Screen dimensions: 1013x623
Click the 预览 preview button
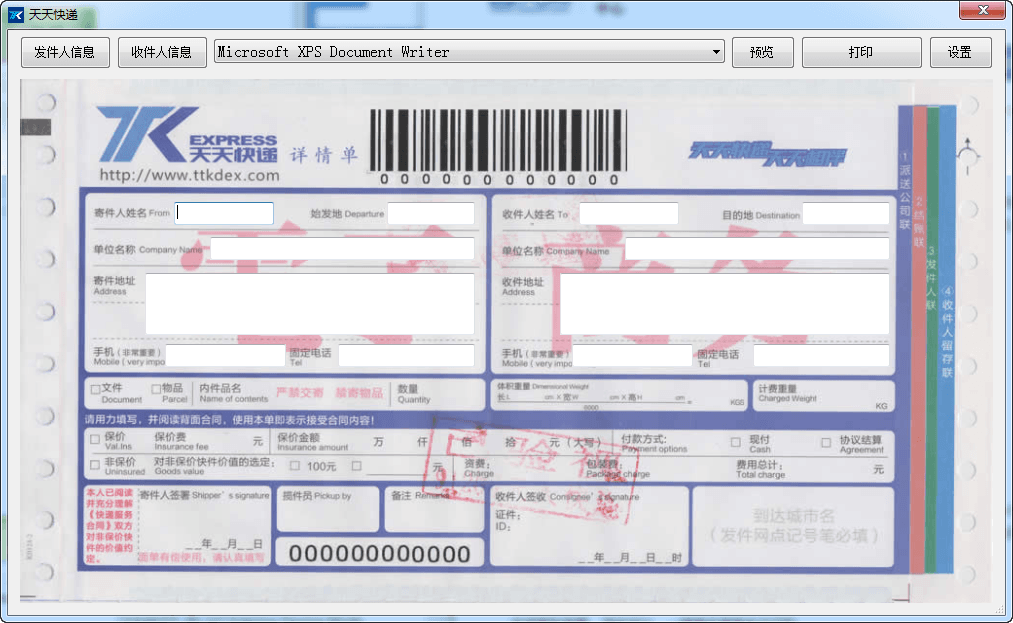pyautogui.click(x=762, y=52)
